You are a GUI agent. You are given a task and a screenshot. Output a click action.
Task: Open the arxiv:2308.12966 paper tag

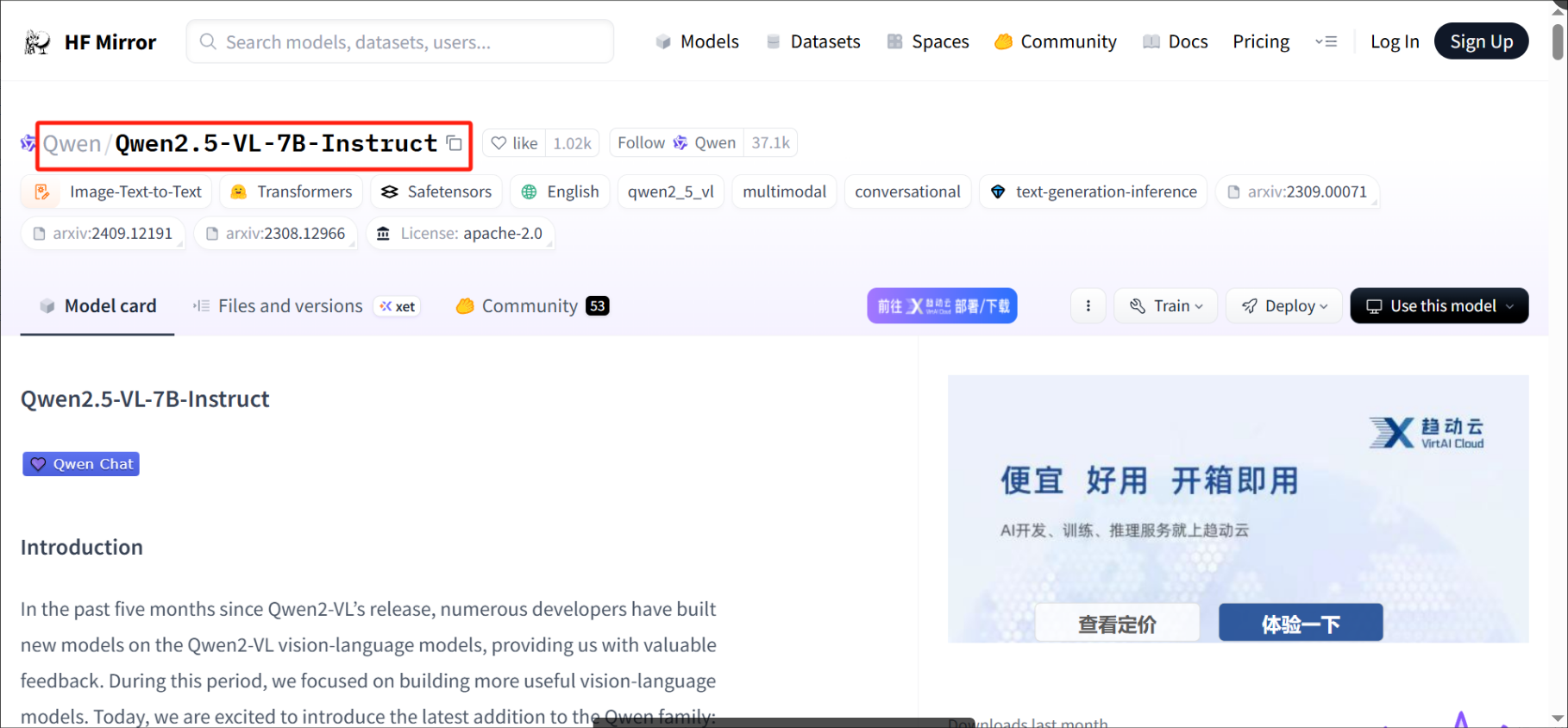click(276, 233)
